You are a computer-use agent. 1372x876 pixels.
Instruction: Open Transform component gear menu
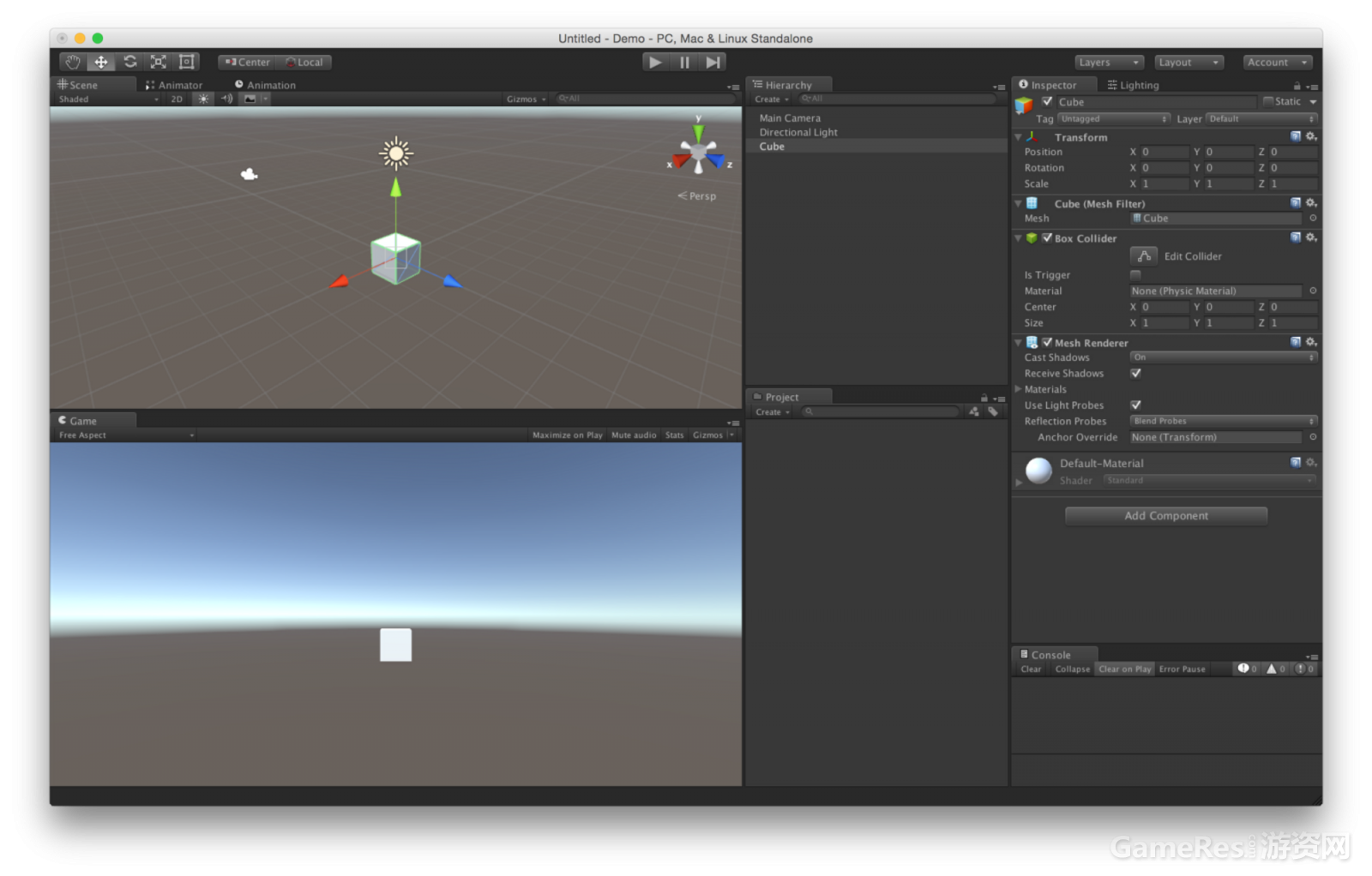pos(1311,136)
